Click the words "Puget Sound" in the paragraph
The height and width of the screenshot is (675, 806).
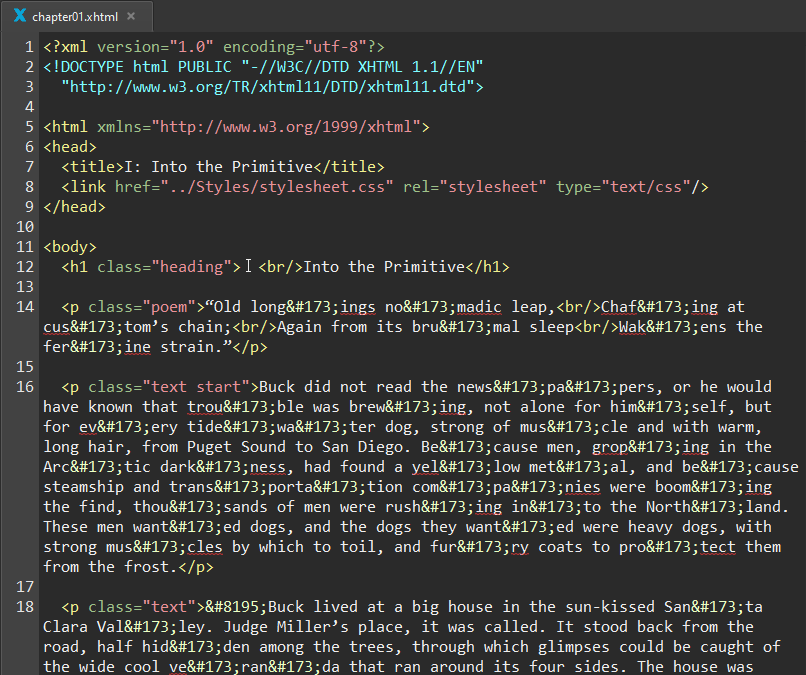click(236, 448)
